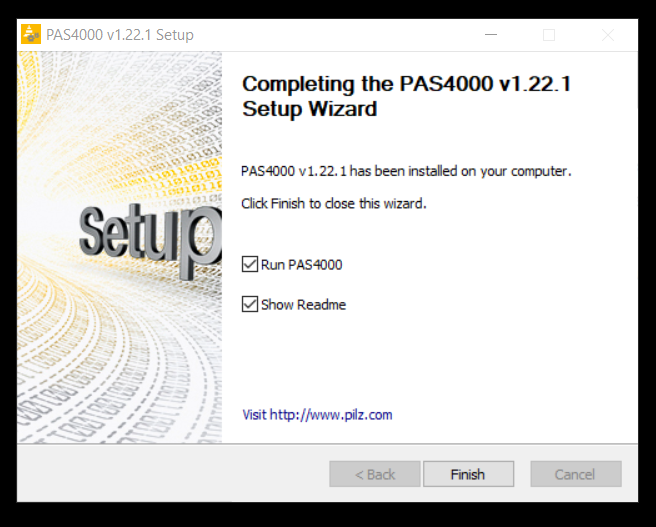Open the Visit http://www.pilz.com link
The height and width of the screenshot is (527, 656).
318,415
